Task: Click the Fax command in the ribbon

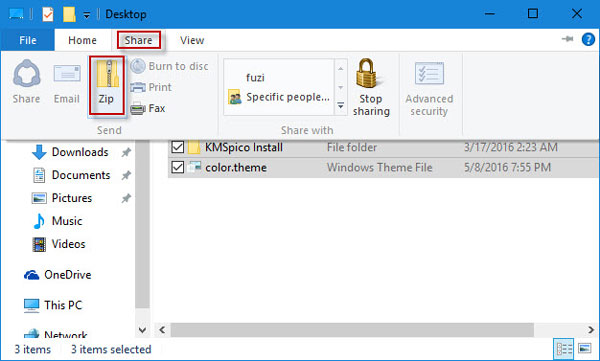Action: pyautogui.click(x=148, y=108)
